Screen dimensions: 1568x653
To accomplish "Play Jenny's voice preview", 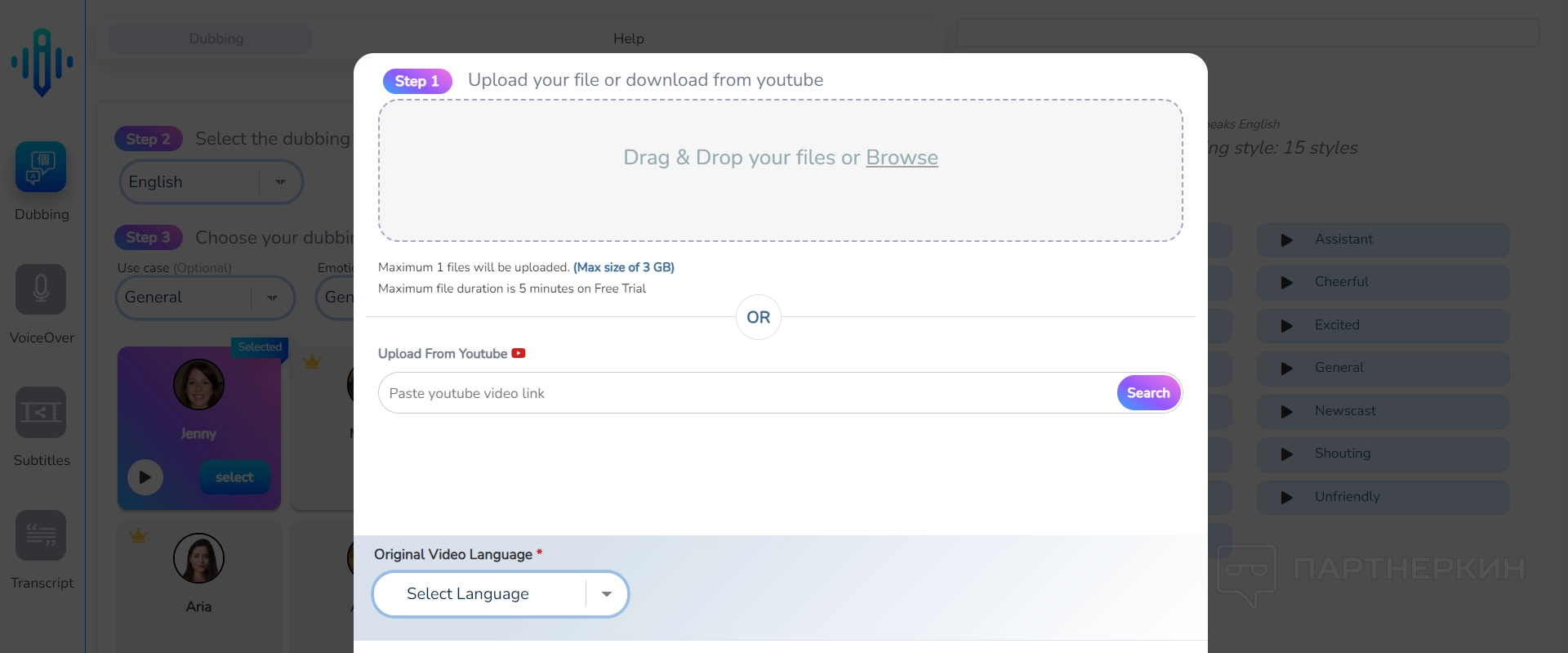I will point(145,477).
